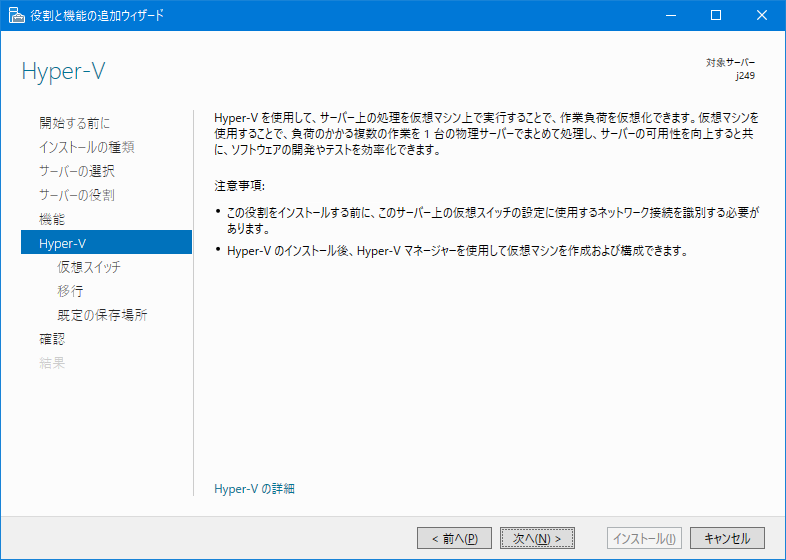The image size is (786, 560).
Task: Open the サーバーの選択 step
Action: (76, 171)
